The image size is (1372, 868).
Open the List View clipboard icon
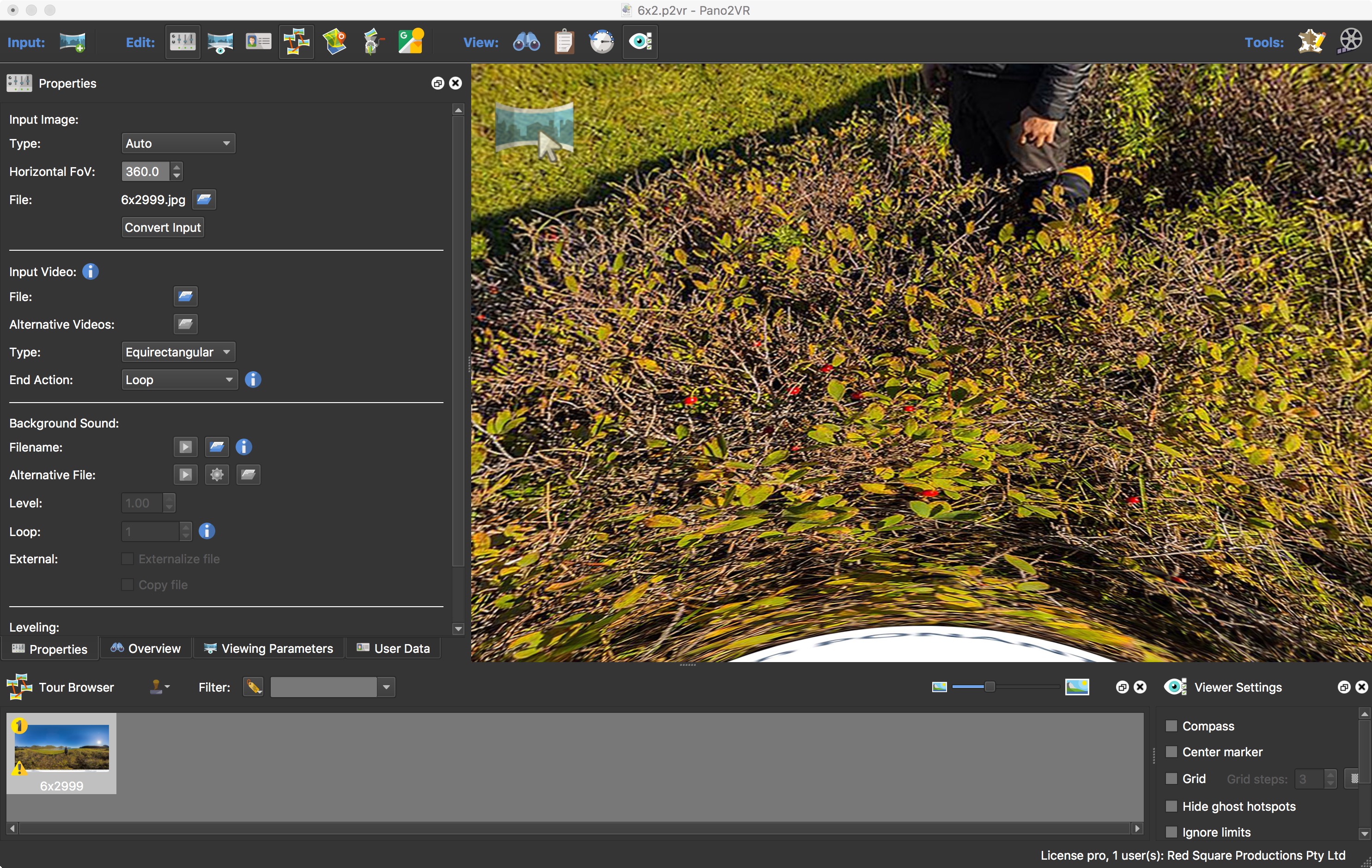pyautogui.click(x=564, y=42)
